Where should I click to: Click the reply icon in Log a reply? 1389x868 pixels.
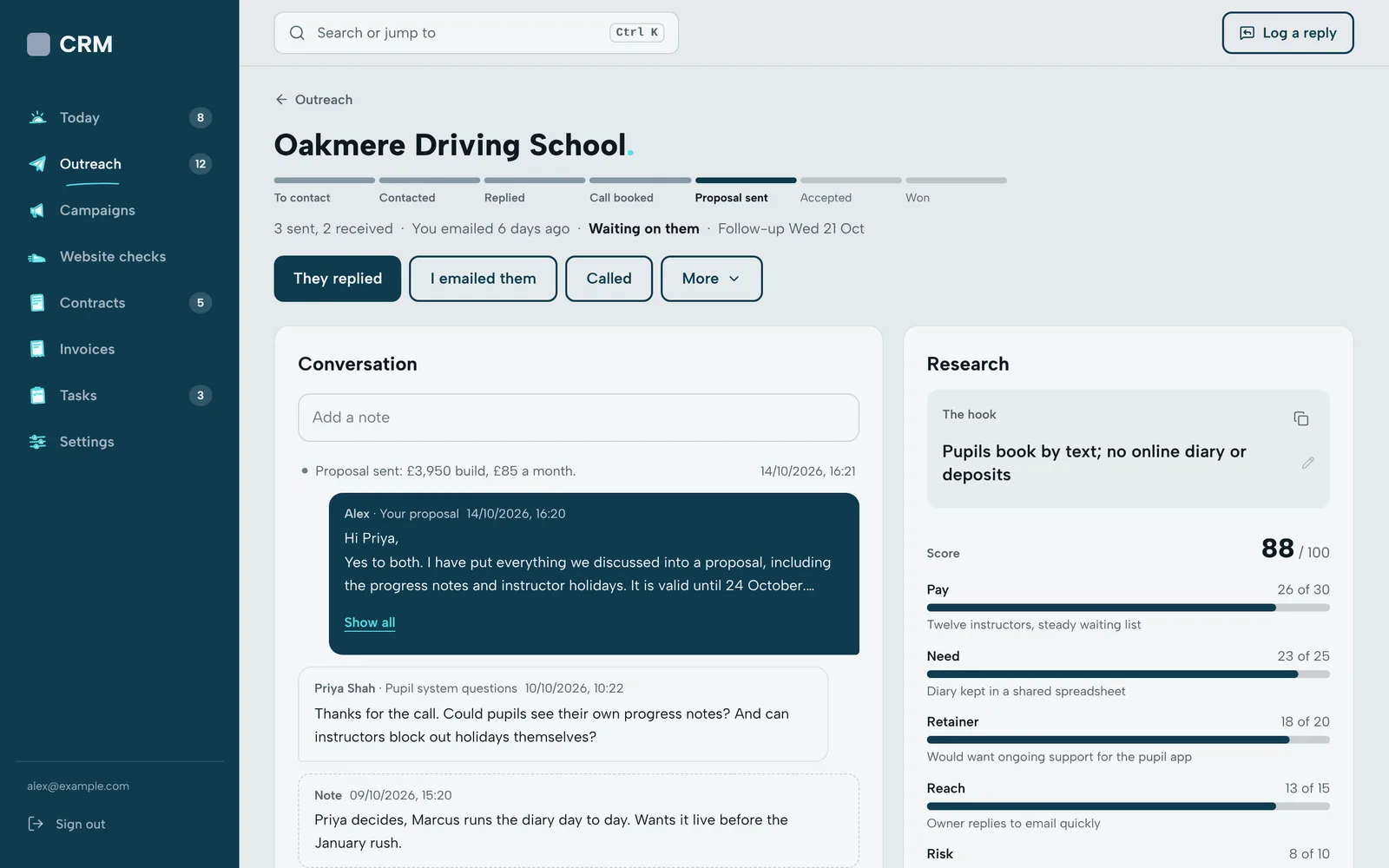(x=1247, y=33)
